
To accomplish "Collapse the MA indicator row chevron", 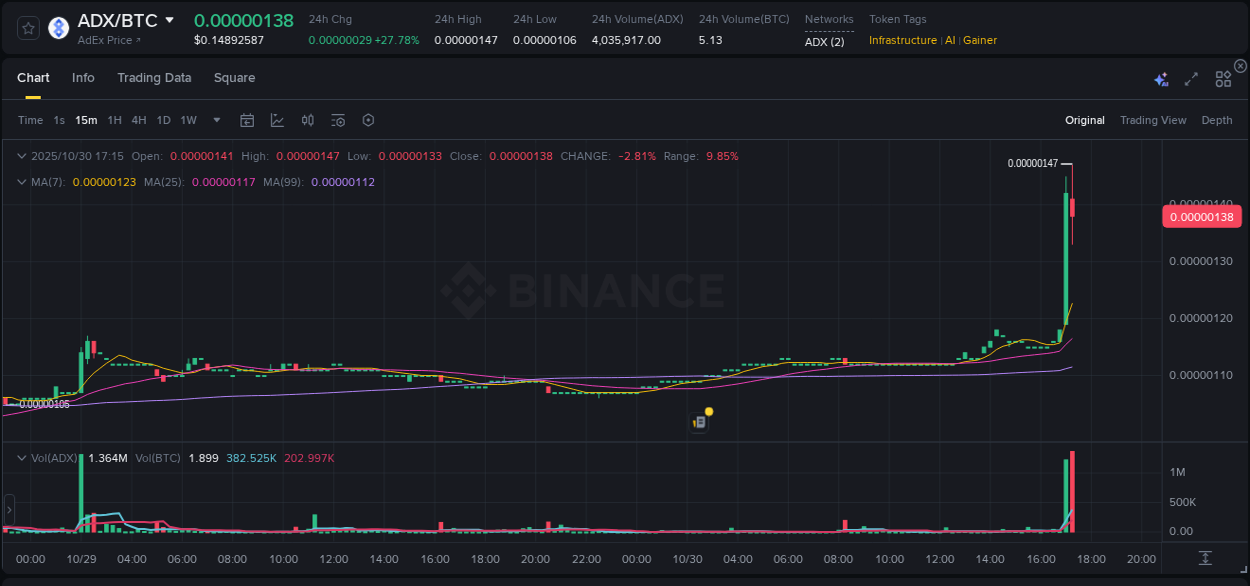I will click(x=21, y=182).
